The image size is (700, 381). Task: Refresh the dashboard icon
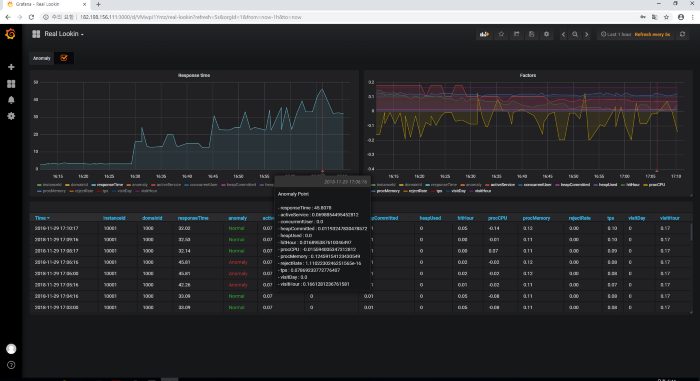click(x=683, y=34)
